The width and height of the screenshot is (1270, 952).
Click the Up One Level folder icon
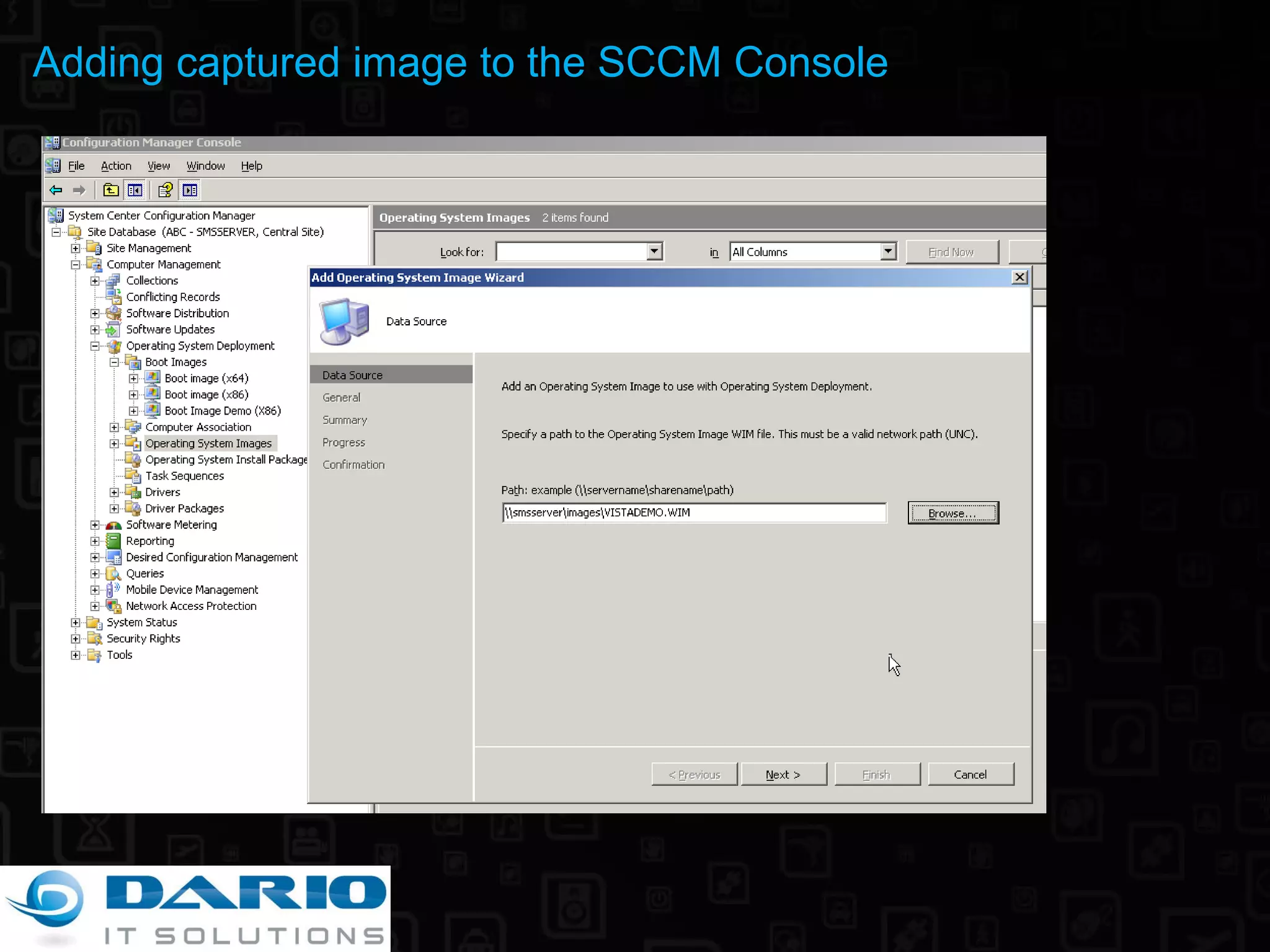(x=111, y=190)
